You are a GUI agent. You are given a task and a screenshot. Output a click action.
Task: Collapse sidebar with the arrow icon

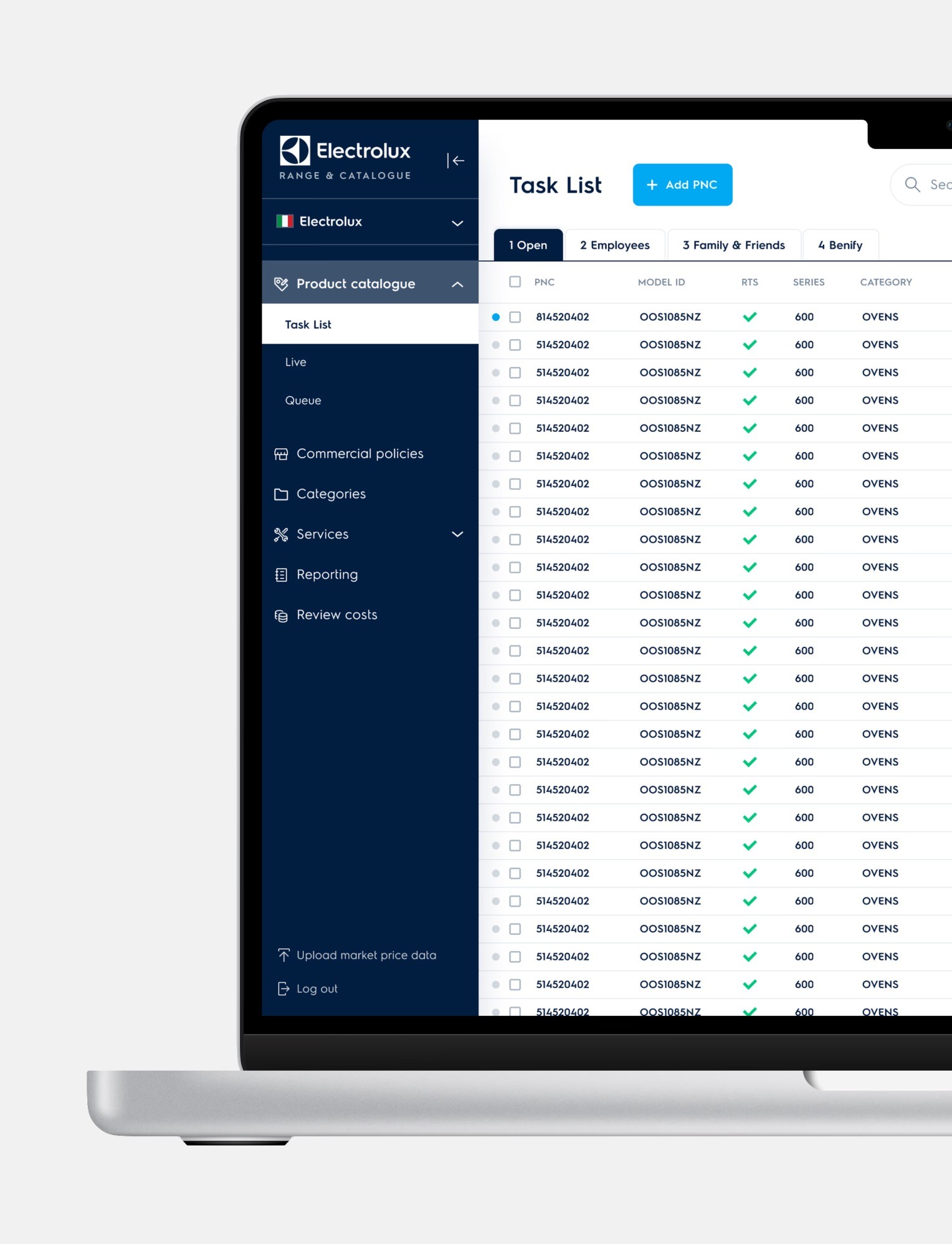coord(456,161)
